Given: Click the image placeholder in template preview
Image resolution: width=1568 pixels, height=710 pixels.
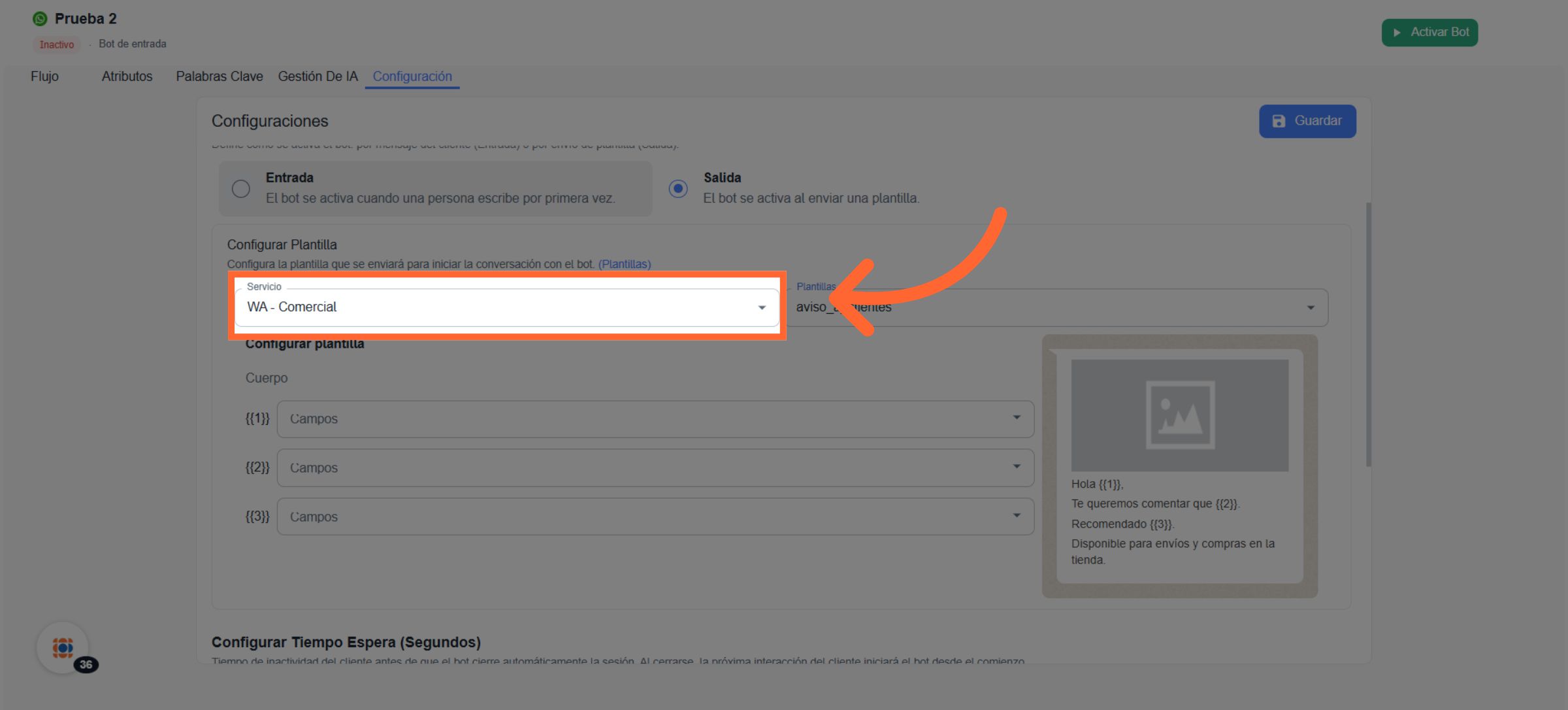Looking at the screenshot, I should pyautogui.click(x=1179, y=415).
